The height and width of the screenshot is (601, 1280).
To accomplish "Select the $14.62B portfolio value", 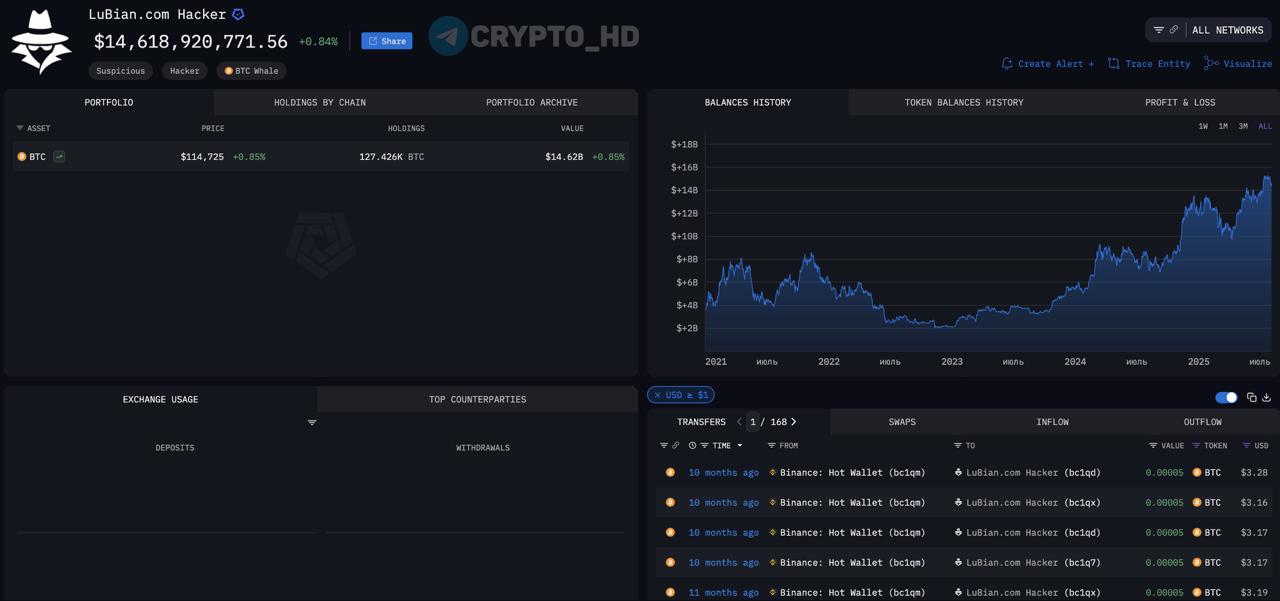I will [564, 157].
